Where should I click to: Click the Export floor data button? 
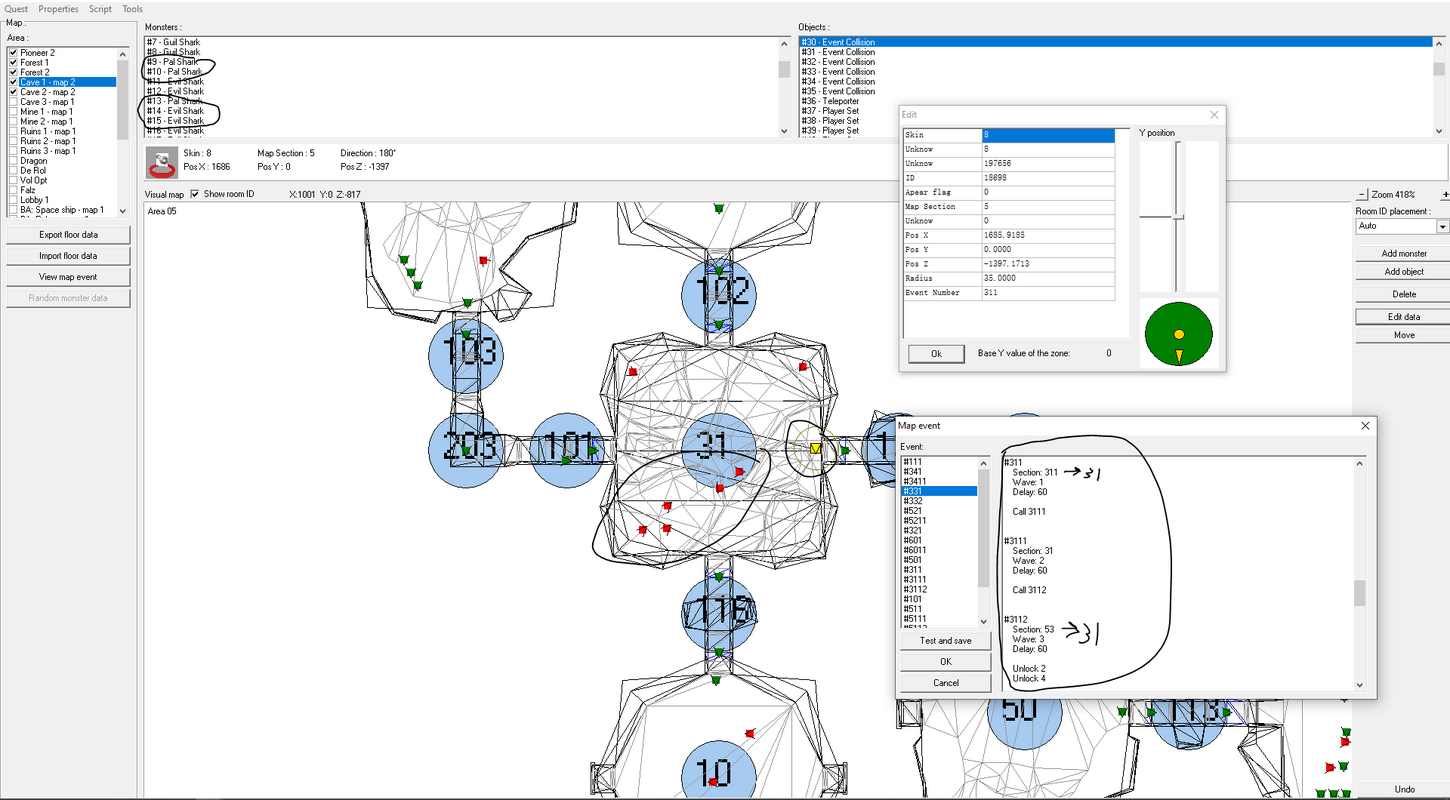click(x=68, y=235)
